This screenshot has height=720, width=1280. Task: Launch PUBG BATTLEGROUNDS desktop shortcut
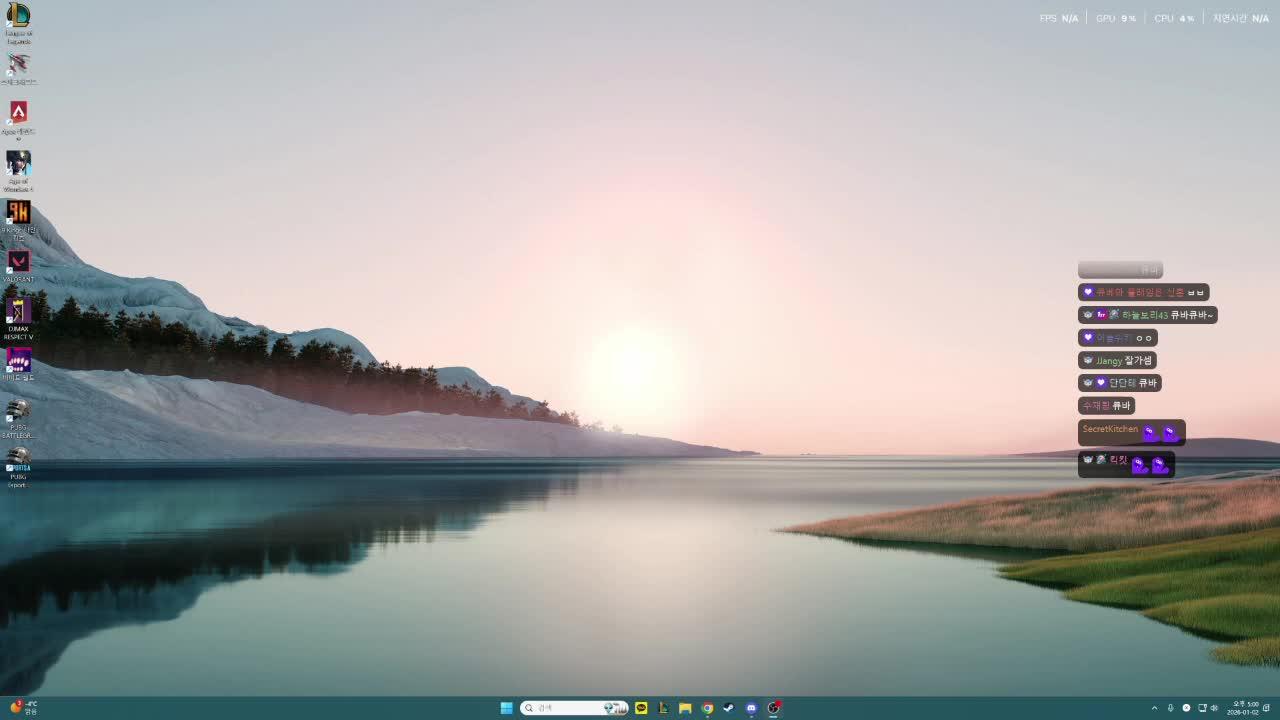pyautogui.click(x=18, y=411)
